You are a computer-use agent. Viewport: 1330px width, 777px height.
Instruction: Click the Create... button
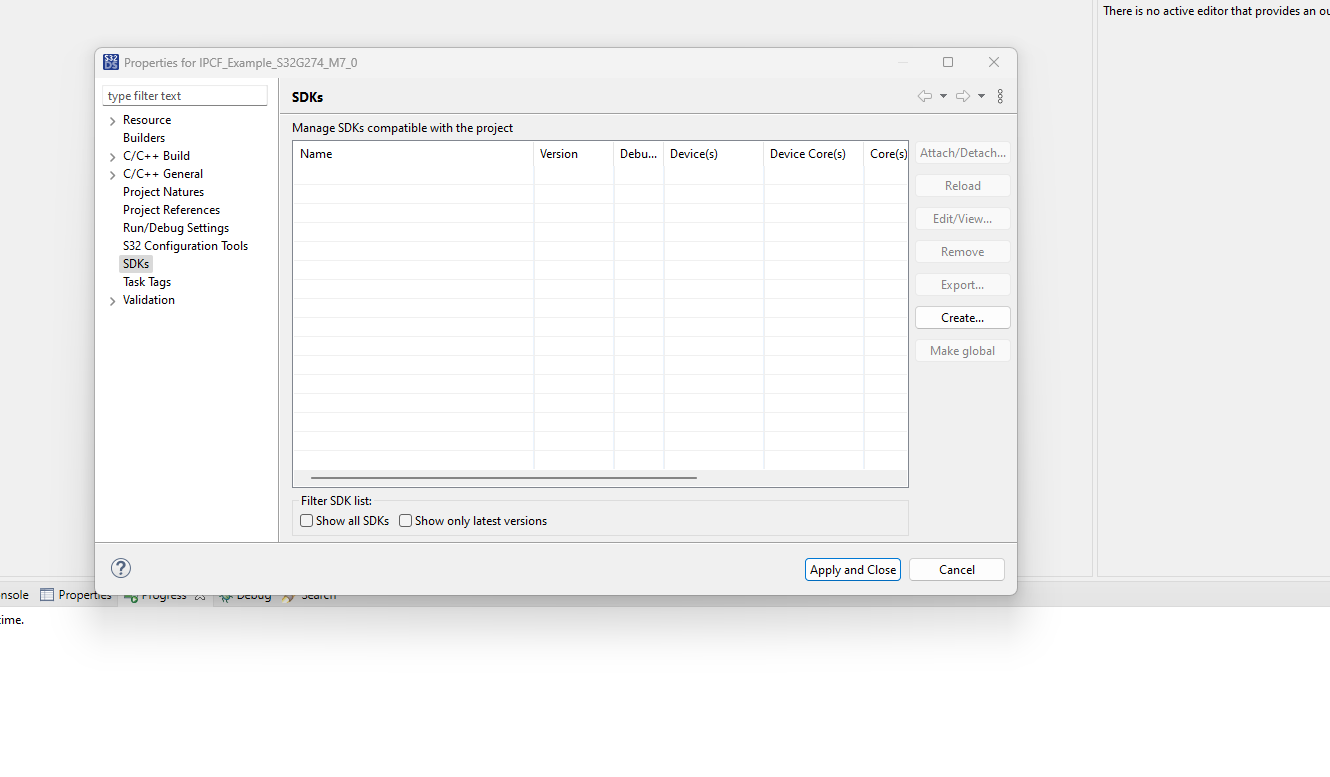pyautogui.click(x=963, y=318)
